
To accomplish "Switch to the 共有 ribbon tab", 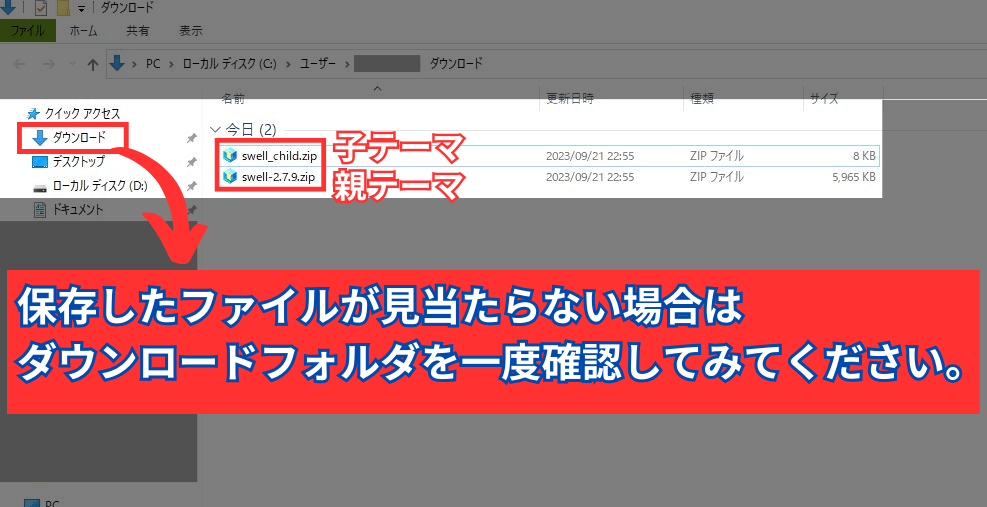I will [x=137, y=30].
